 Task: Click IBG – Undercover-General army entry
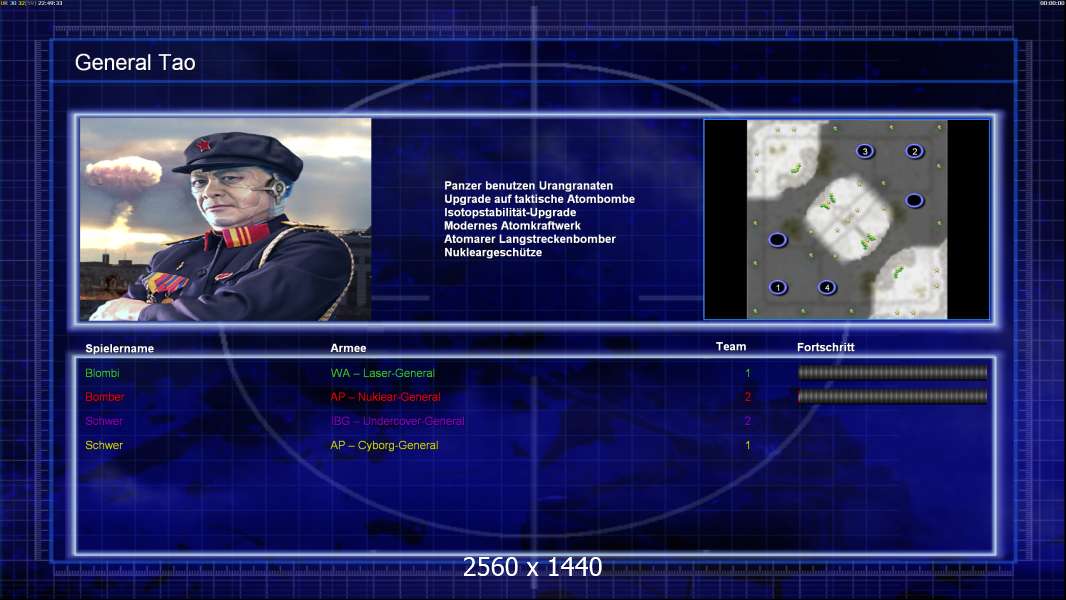click(397, 421)
